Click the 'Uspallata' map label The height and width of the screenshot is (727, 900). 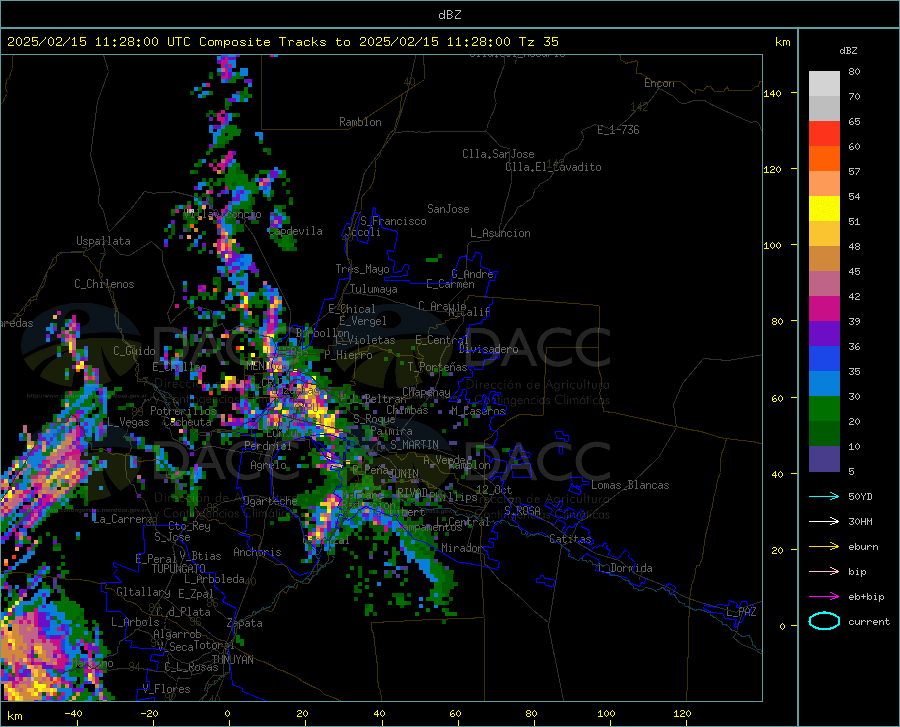tap(103, 241)
